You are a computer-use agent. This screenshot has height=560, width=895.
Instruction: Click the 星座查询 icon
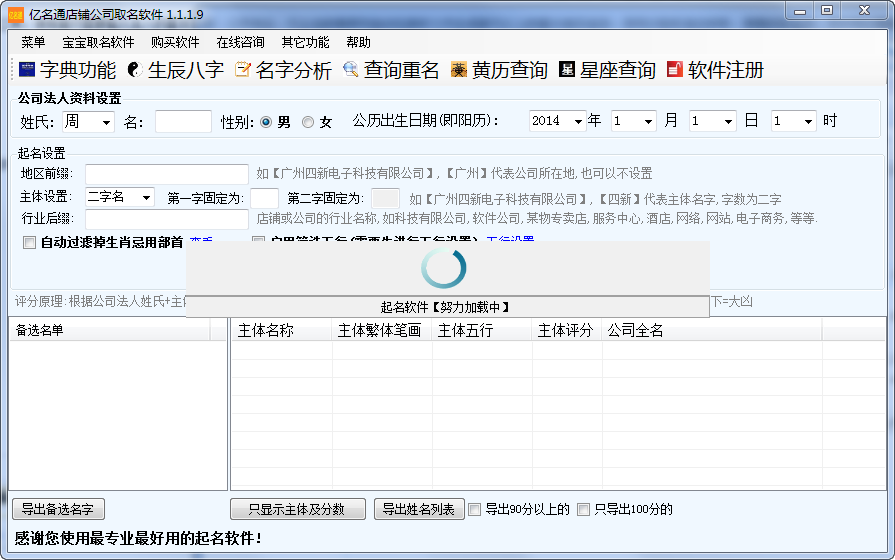click(x=567, y=70)
